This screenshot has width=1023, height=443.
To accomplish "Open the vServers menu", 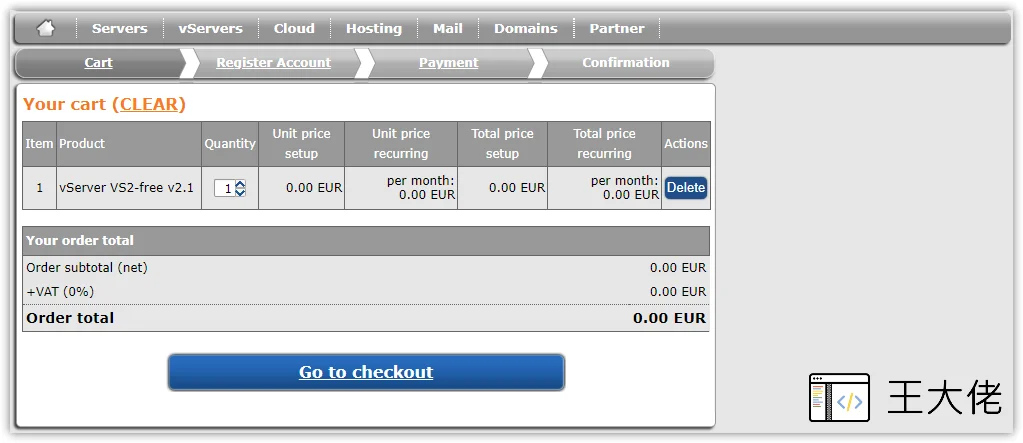I will tap(210, 29).
